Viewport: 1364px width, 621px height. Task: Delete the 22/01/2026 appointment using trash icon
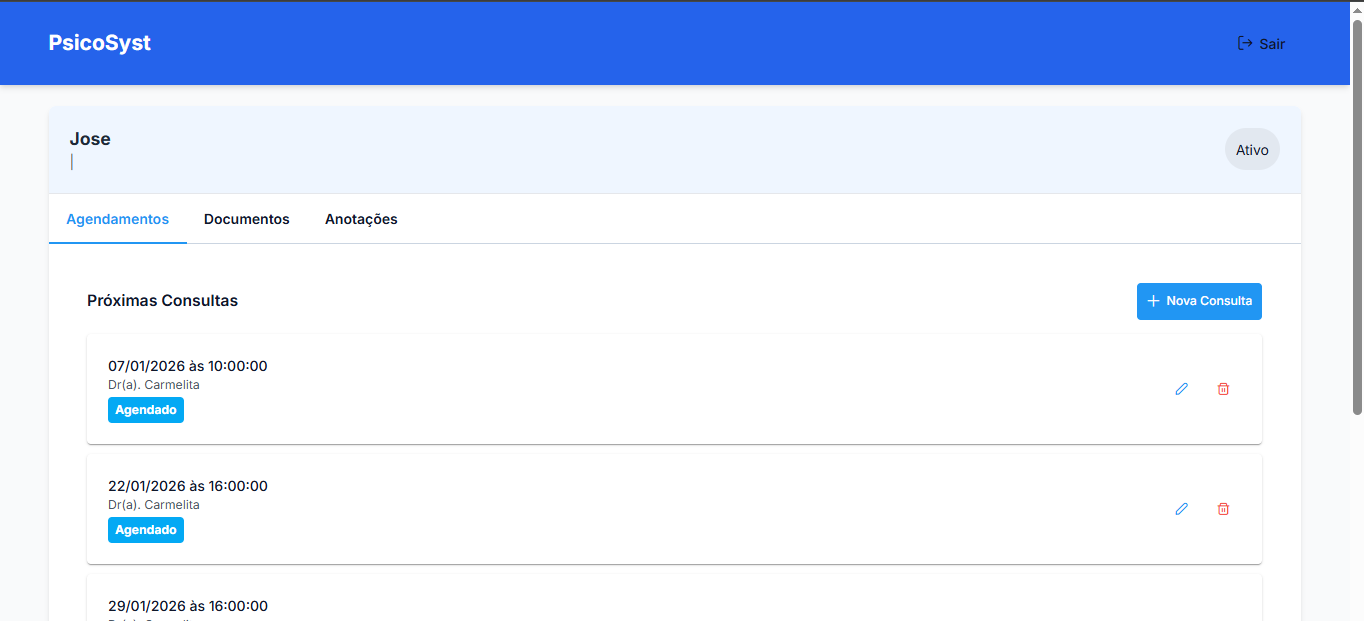click(x=1222, y=509)
